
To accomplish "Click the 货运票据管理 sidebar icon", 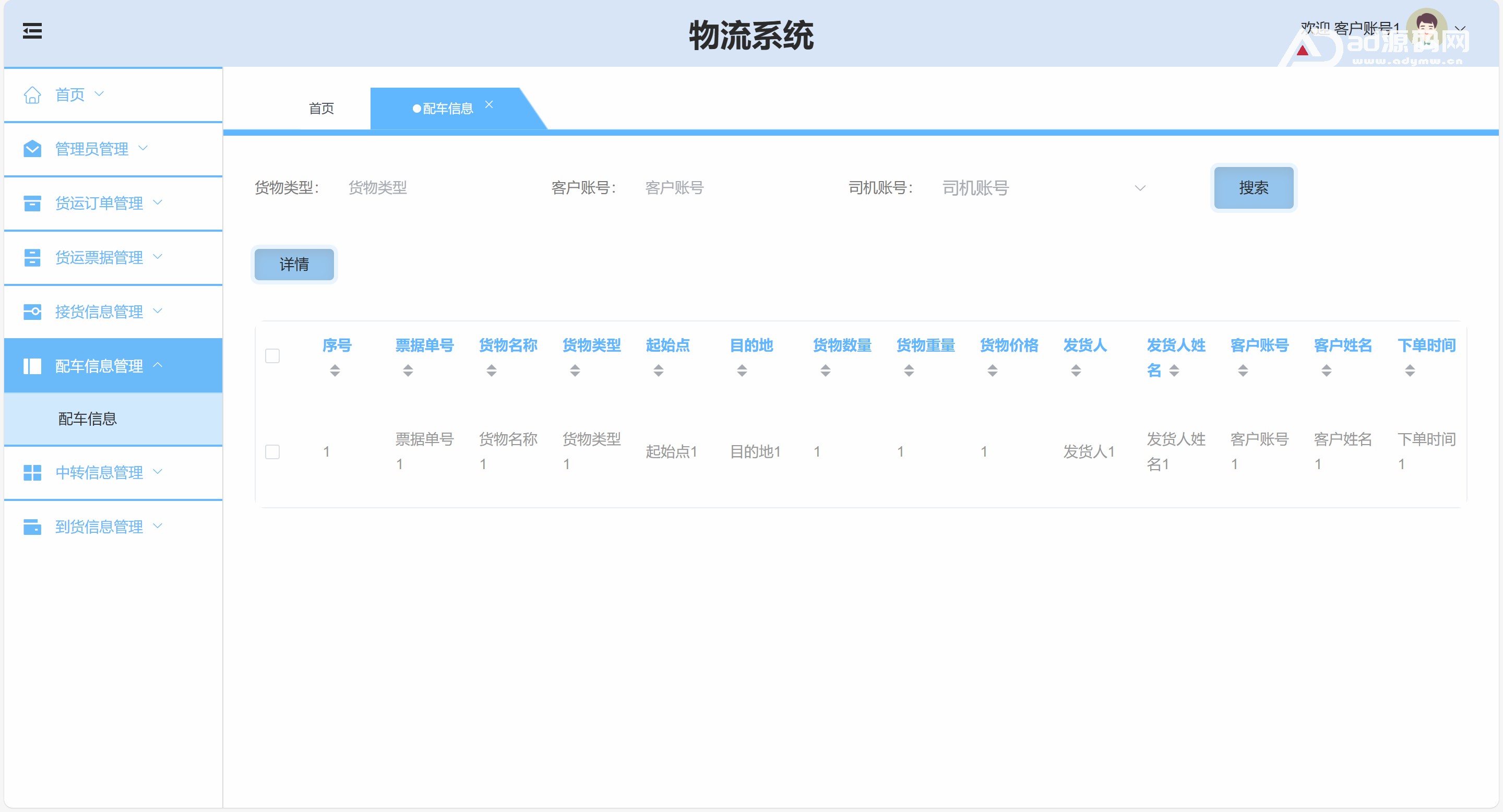I will click(x=32, y=257).
